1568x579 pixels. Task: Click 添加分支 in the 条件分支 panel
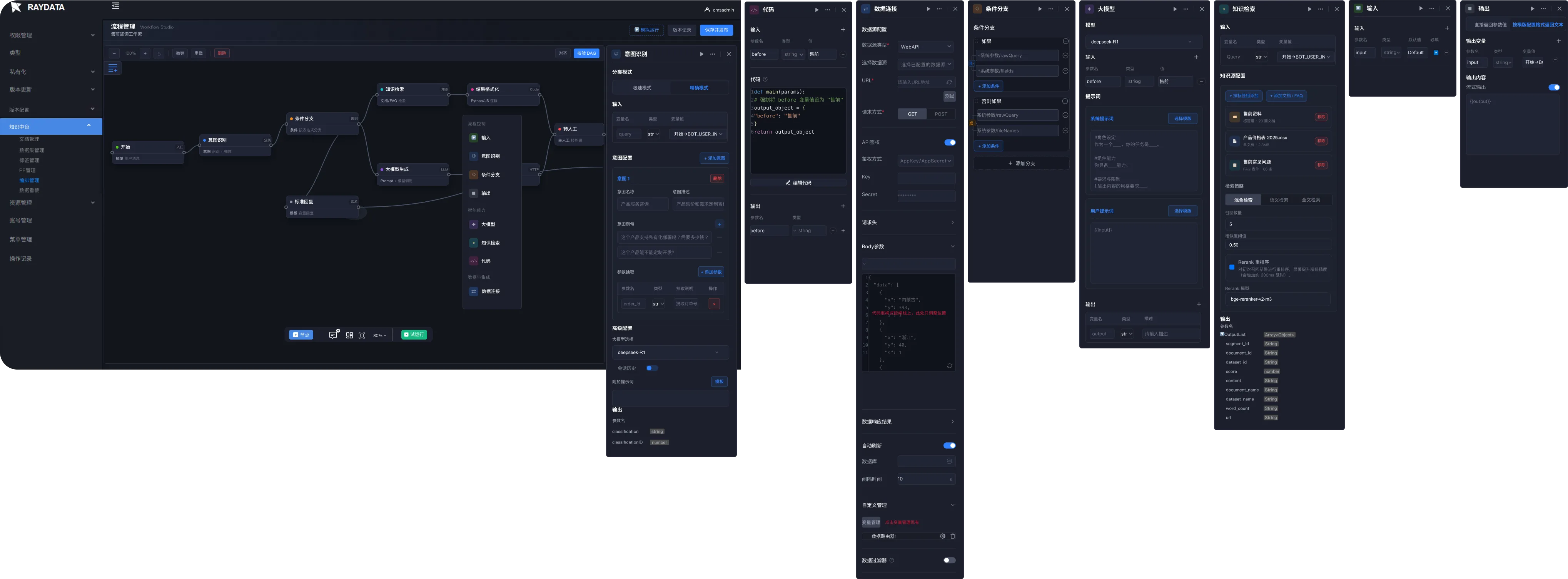point(1021,163)
